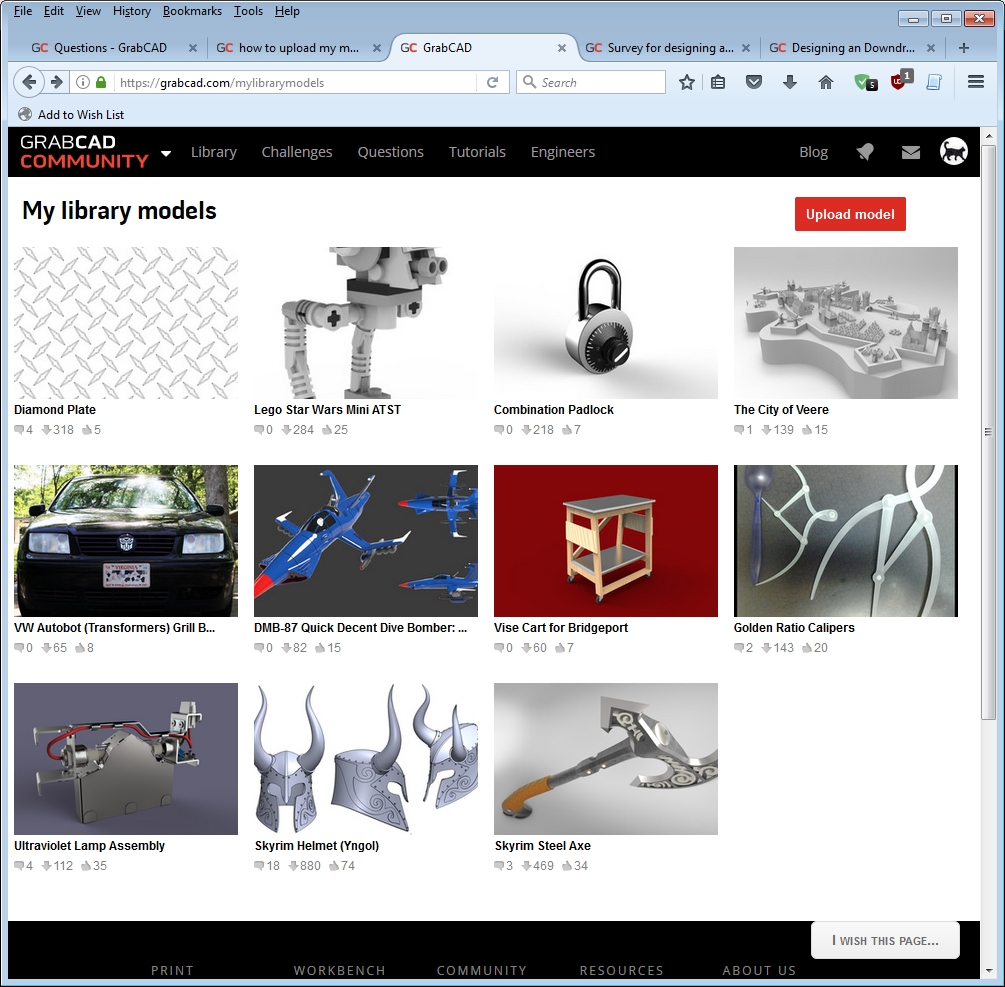Open the Tools menu
1005x987 pixels.
248,11
